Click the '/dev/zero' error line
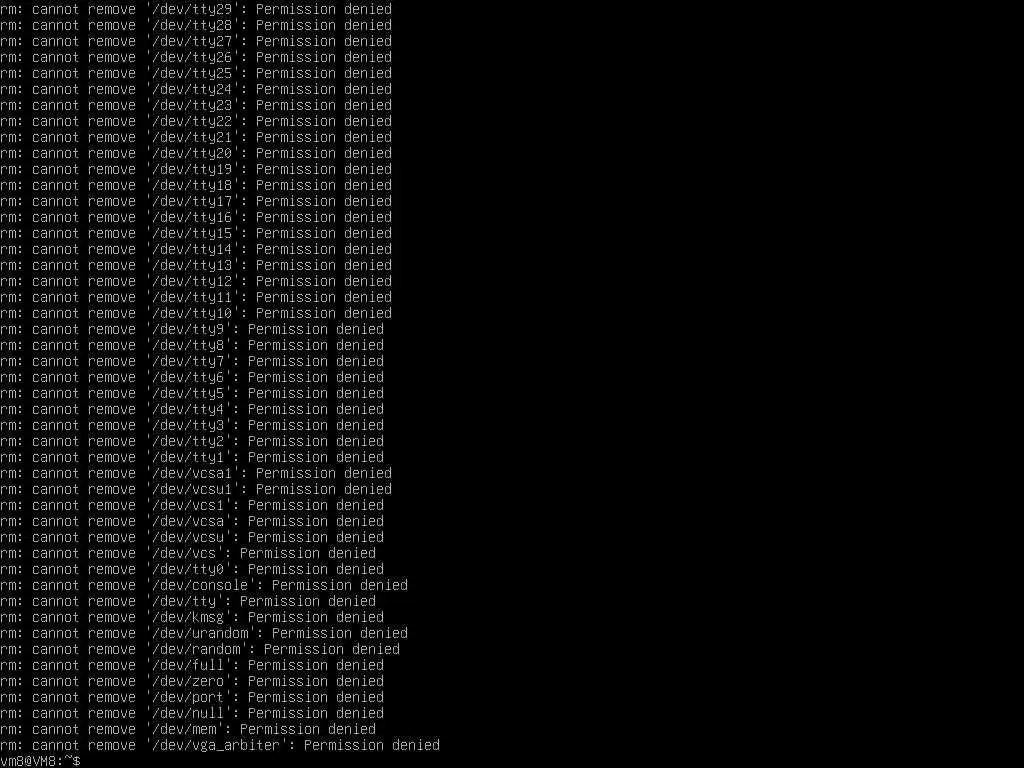Viewport: 1024px width, 768px height. [x=192, y=681]
